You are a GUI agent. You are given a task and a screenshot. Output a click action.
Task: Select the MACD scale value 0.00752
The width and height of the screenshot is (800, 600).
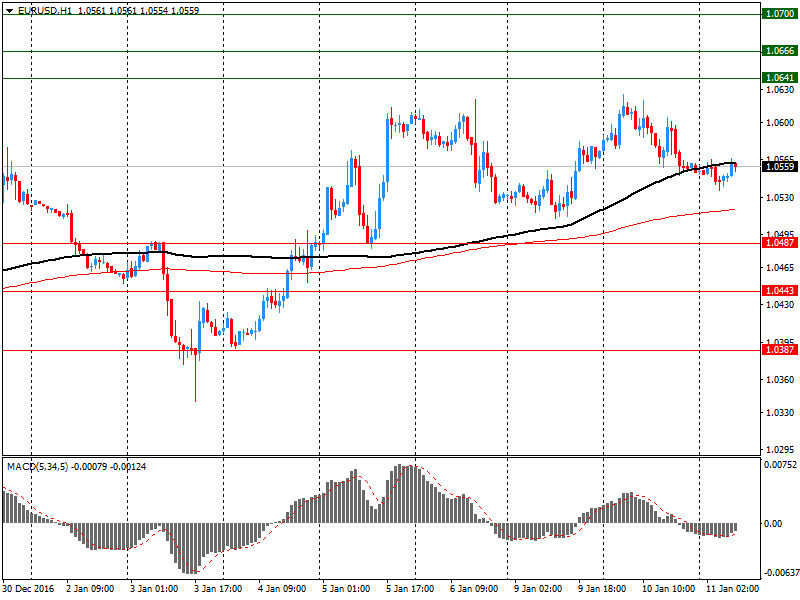(x=780, y=465)
